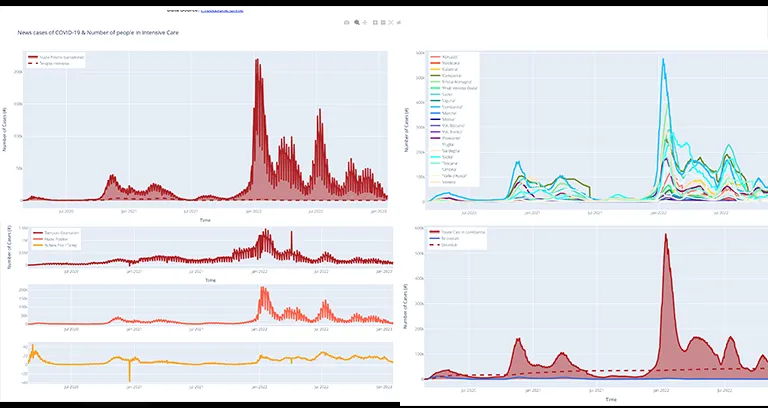Toggle % New Pos / Tamp legend trace
768x408 pixels.
54,244
